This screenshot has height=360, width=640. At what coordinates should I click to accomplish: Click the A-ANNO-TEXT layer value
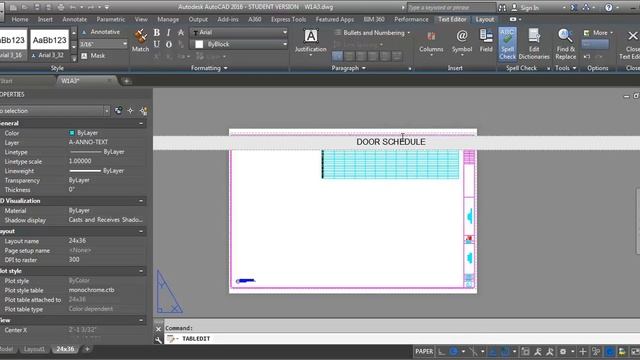coord(88,142)
